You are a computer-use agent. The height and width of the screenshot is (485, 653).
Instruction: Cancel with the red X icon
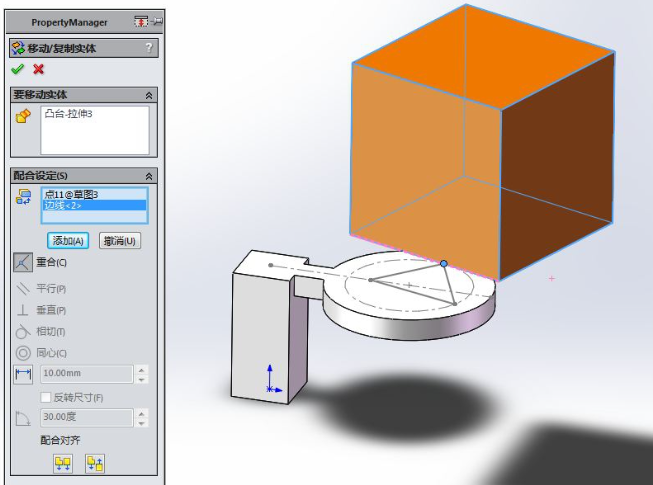tap(38, 69)
